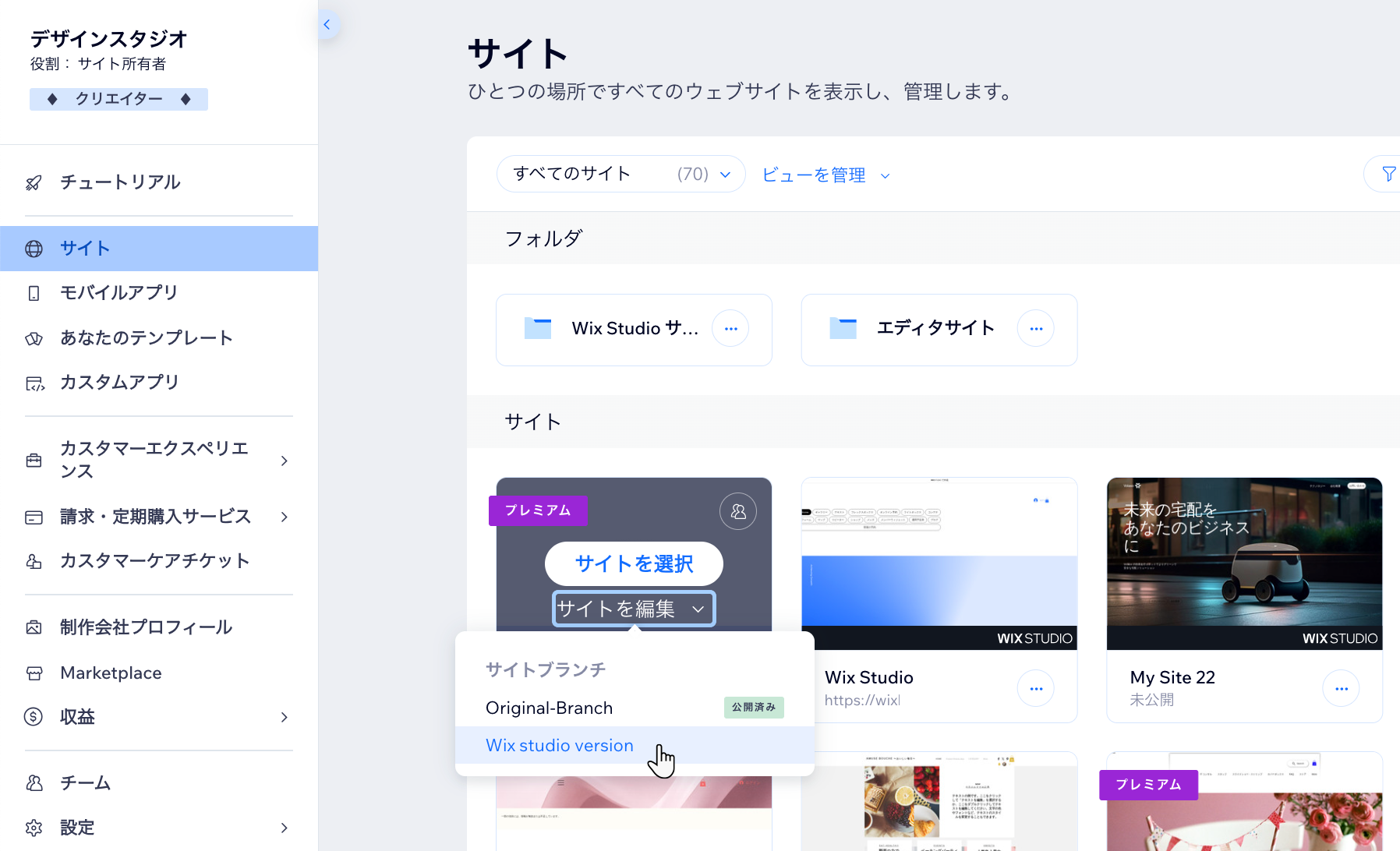Click the 制作会社プロフィール icon
This screenshot has height=851, width=1400.
[x=34, y=627]
